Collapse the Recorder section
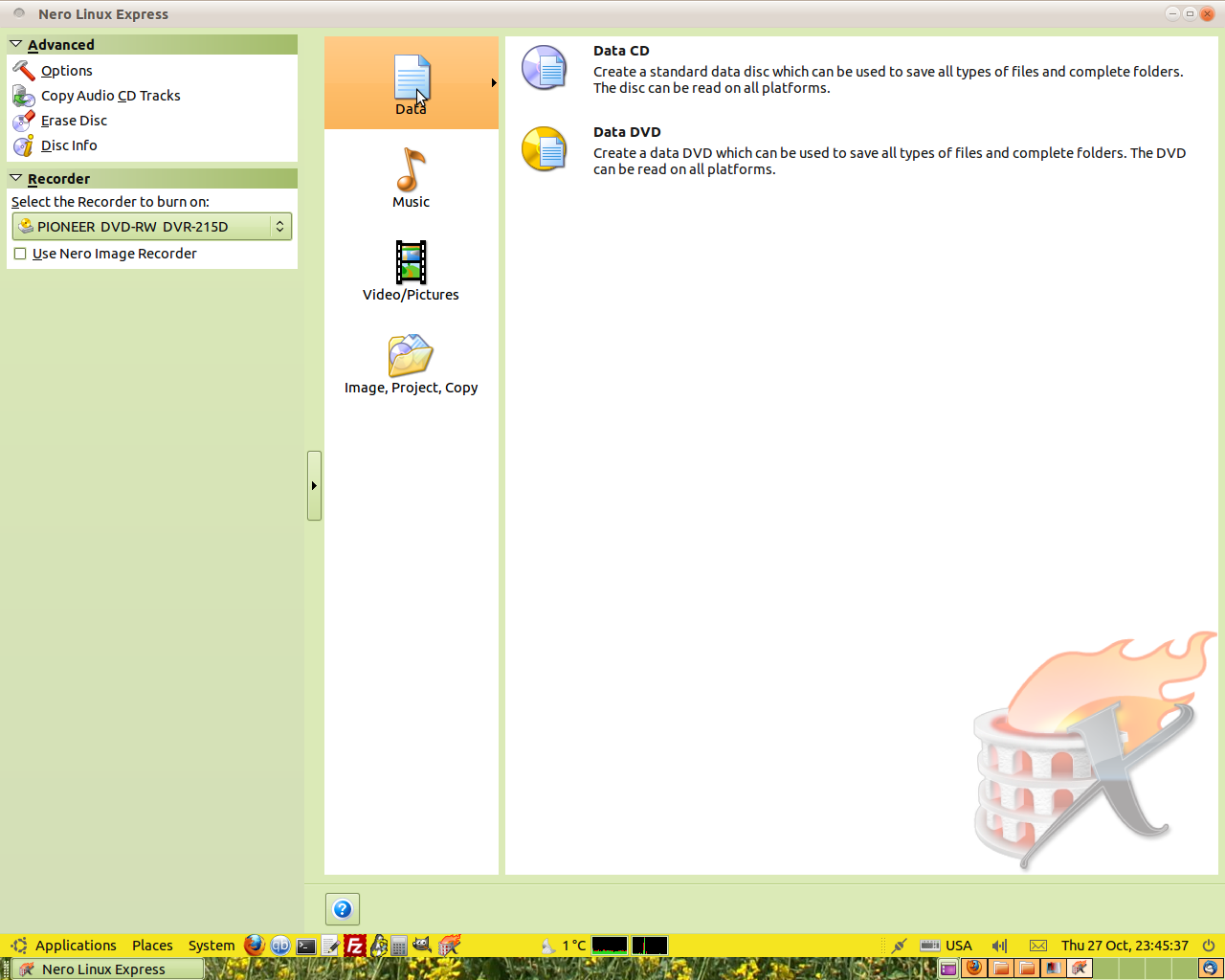This screenshot has height=980, width=1225. [x=16, y=178]
